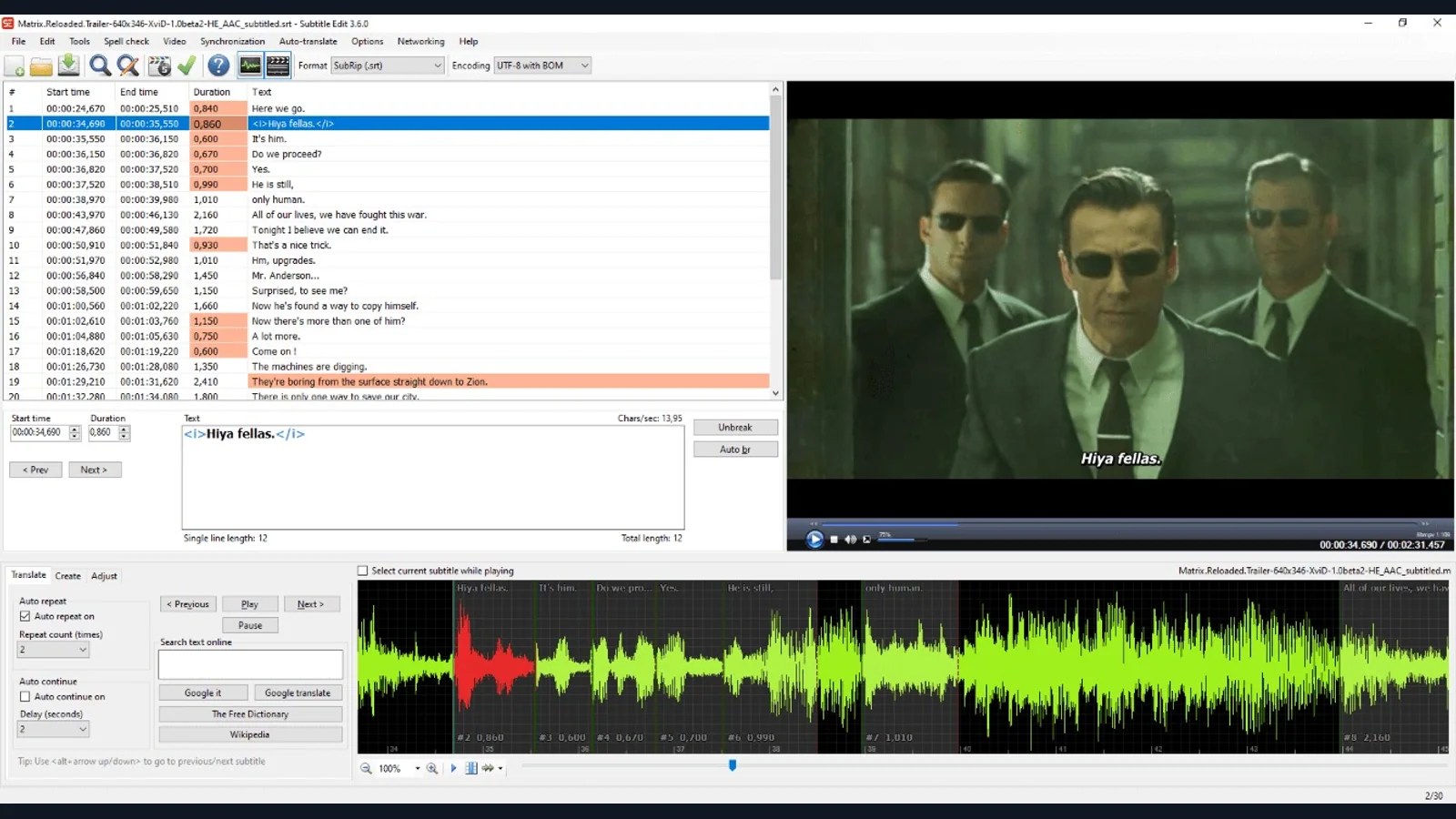The height and width of the screenshot is (819, 1456).
Task: Select subtitle row 'Do we proceed?'
Action: [387, 154]
